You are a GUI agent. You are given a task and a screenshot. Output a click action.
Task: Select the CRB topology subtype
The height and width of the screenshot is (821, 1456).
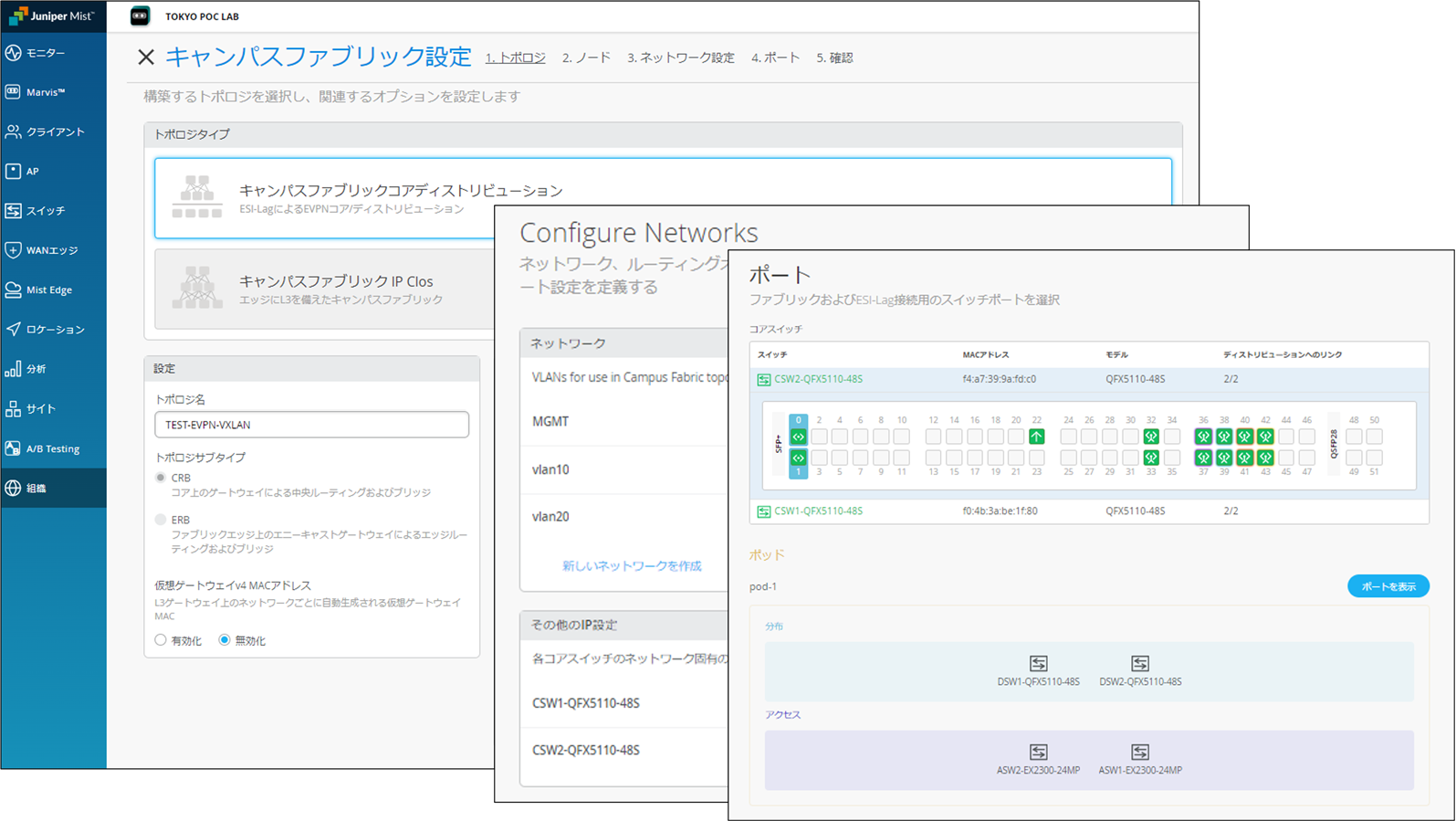161,478
